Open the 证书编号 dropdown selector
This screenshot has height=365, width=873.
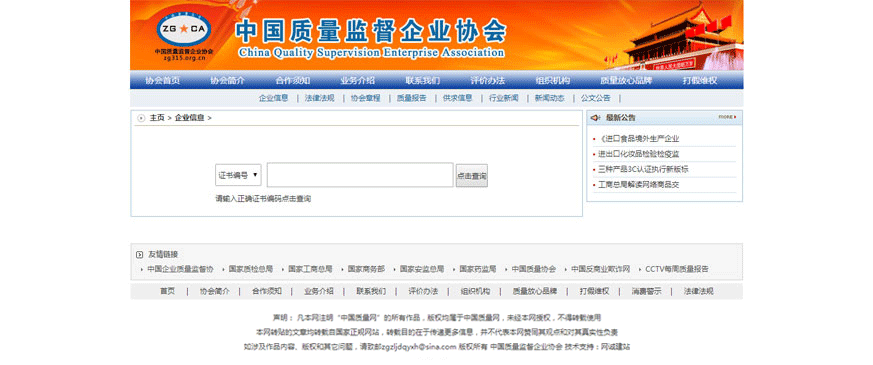coord(238,175)
